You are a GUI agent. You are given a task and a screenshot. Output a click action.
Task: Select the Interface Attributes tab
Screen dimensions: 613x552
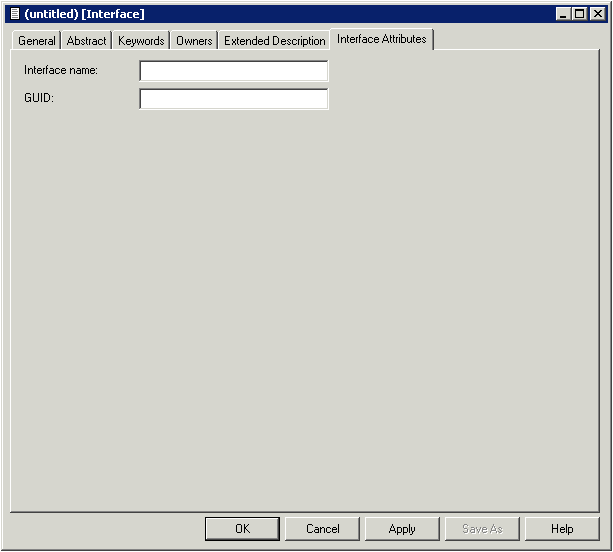381,39
